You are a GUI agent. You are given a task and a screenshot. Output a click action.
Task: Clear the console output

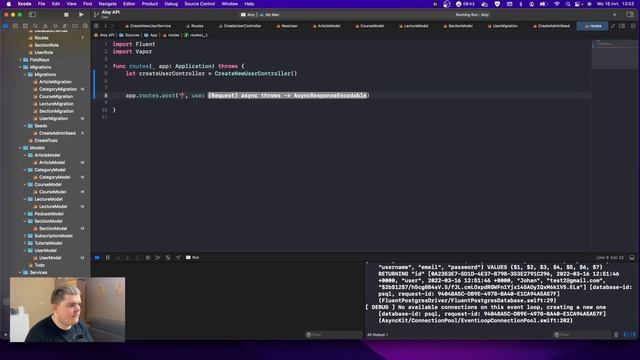[616, 335]
